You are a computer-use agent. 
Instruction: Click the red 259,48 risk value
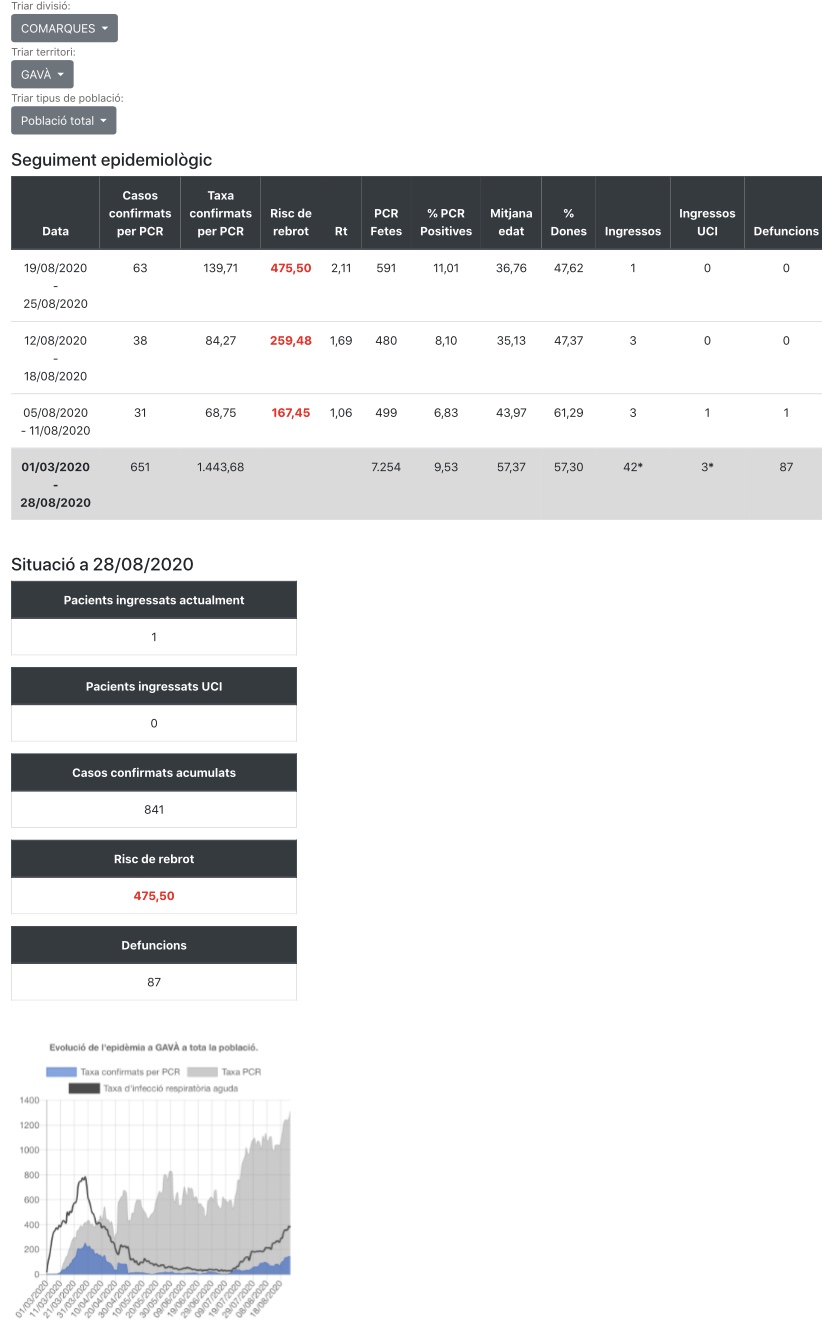tap(291, 340)
